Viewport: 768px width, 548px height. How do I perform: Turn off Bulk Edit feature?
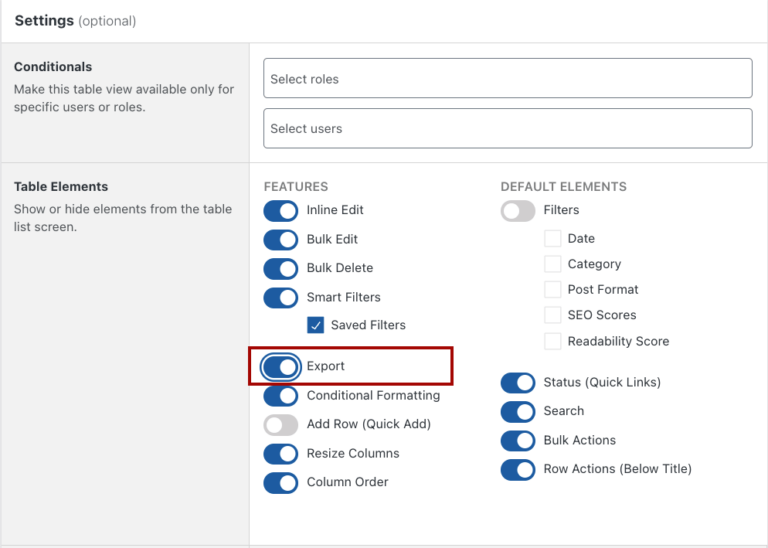click(281, 240)
